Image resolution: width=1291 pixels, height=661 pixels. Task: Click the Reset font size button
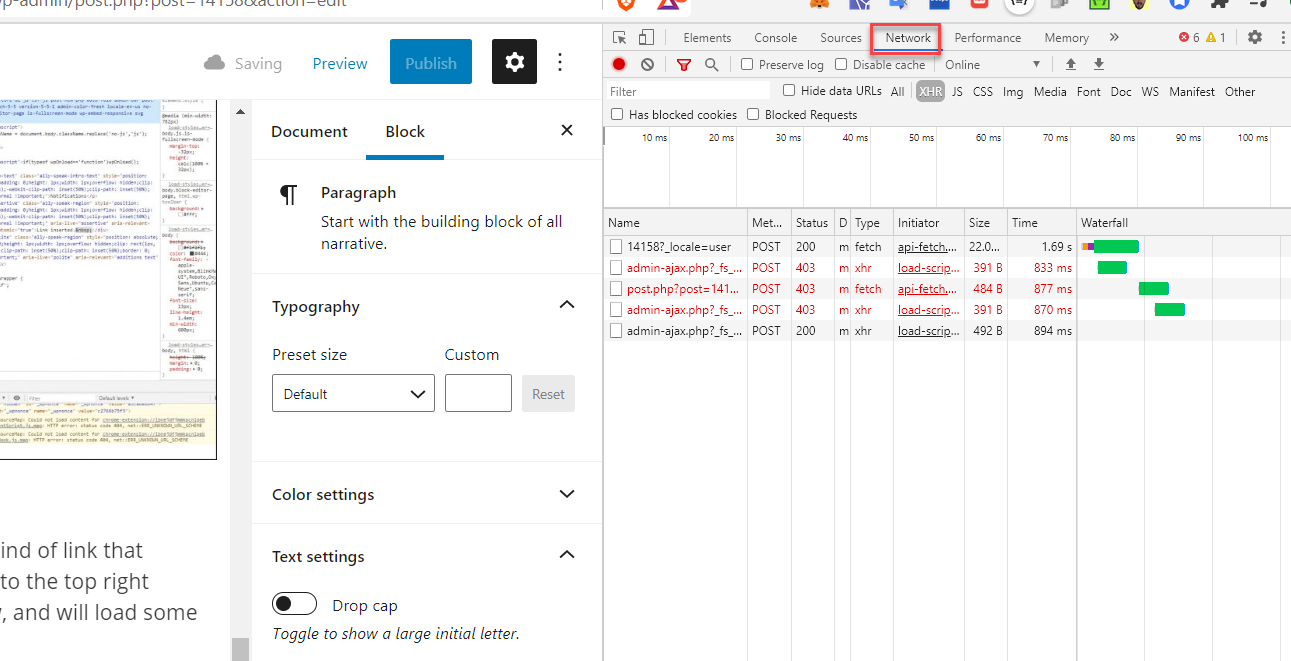548,393
